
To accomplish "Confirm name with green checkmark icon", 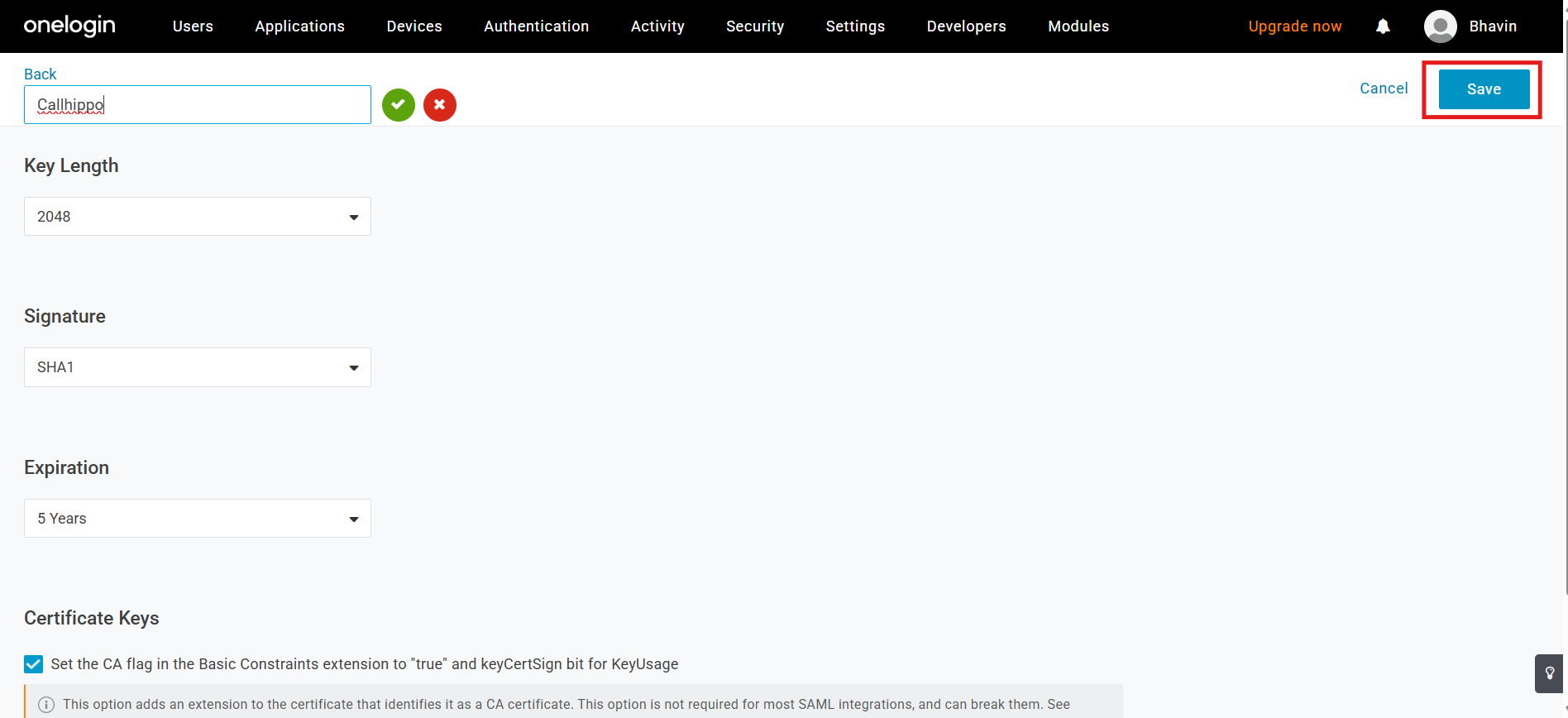I will point(399,105).
